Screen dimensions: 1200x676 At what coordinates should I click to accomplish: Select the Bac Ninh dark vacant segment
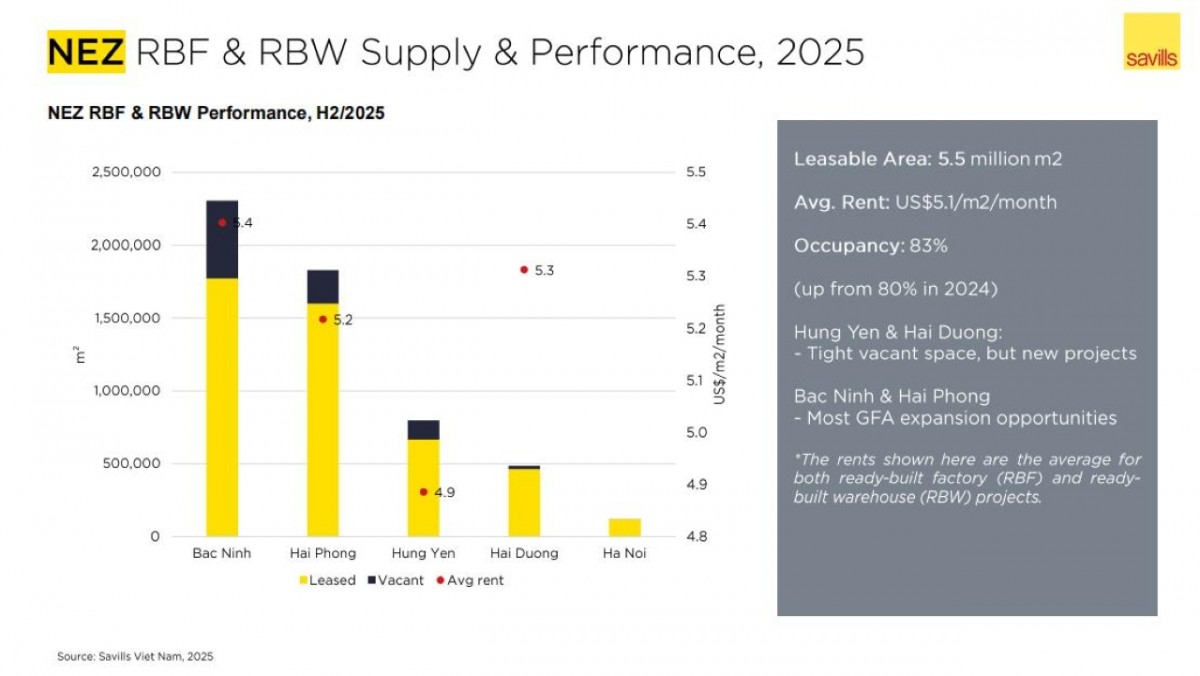(x=222, y=240)
